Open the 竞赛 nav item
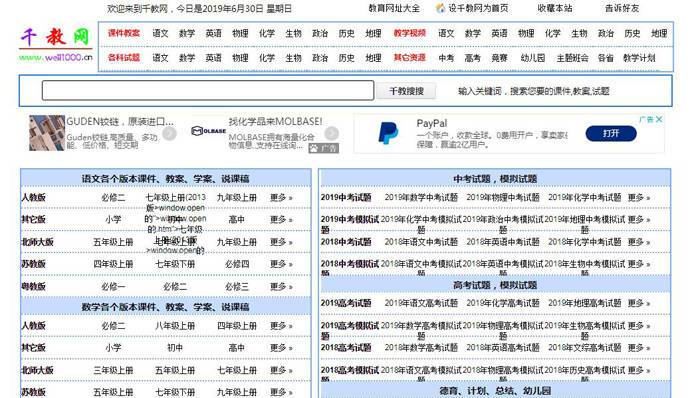 [x=499, y=58]
